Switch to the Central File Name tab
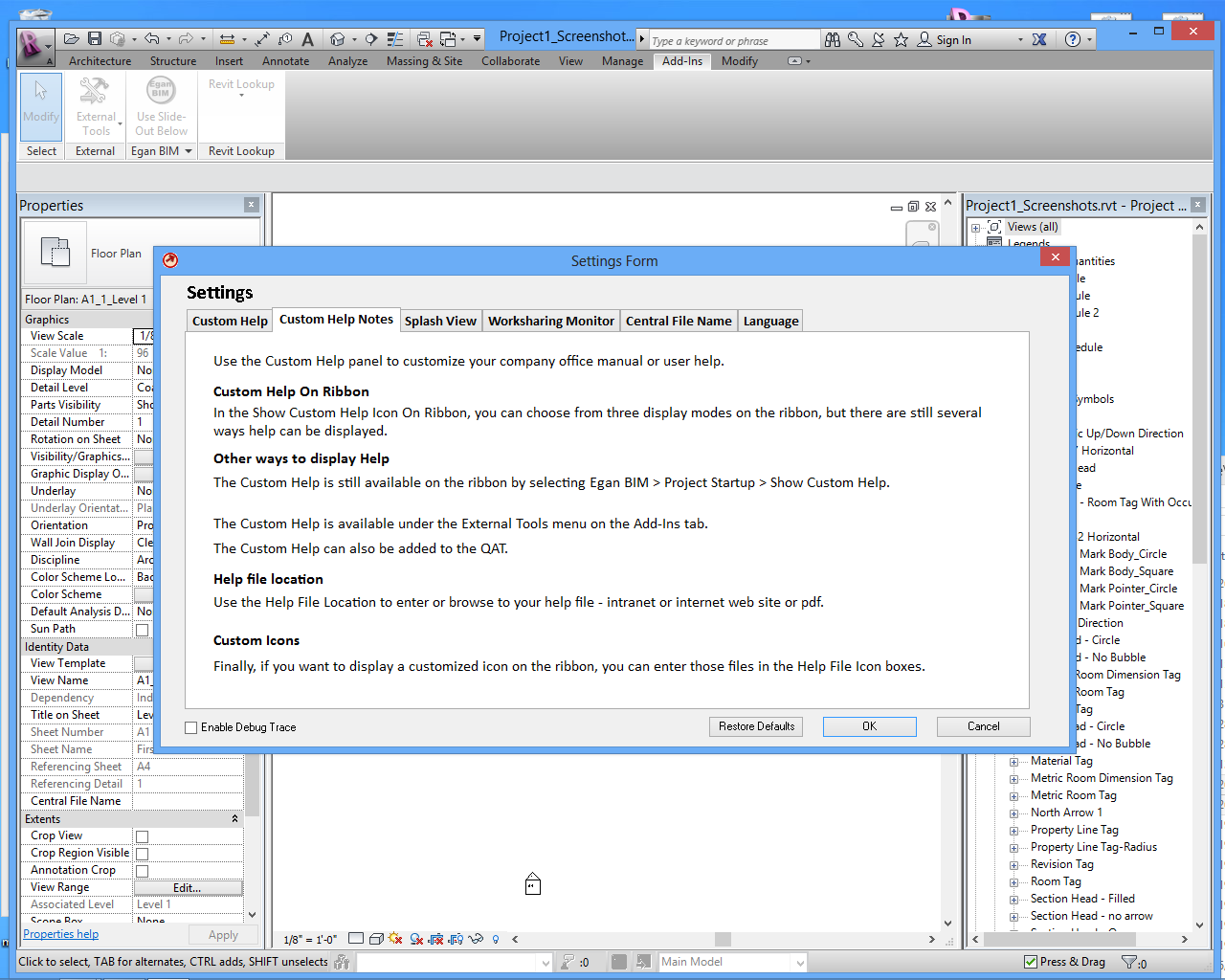Viewport: 1225px width, 980px height. pyautogui.click(x=679, y=321)
